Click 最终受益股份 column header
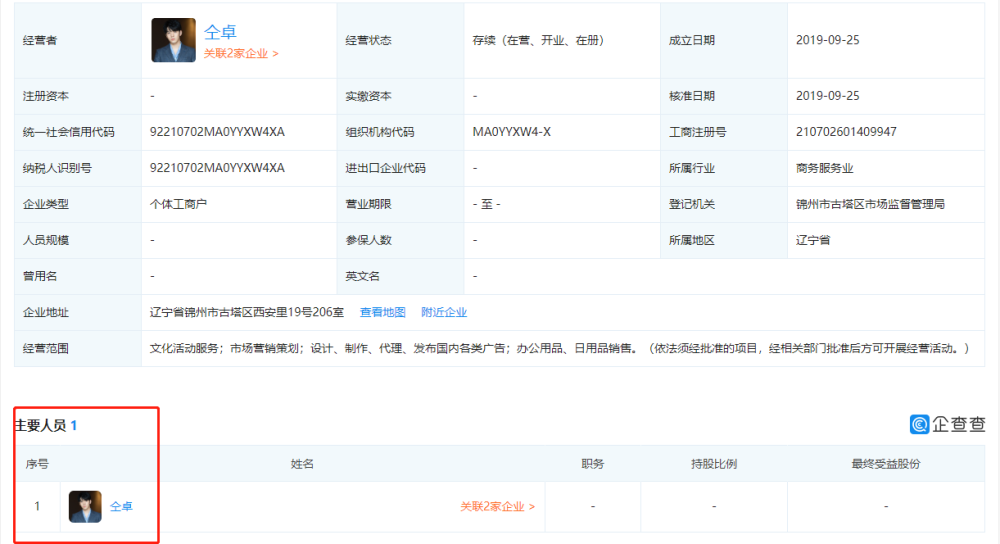This screenshot has width=1000, height=544. 886,464
